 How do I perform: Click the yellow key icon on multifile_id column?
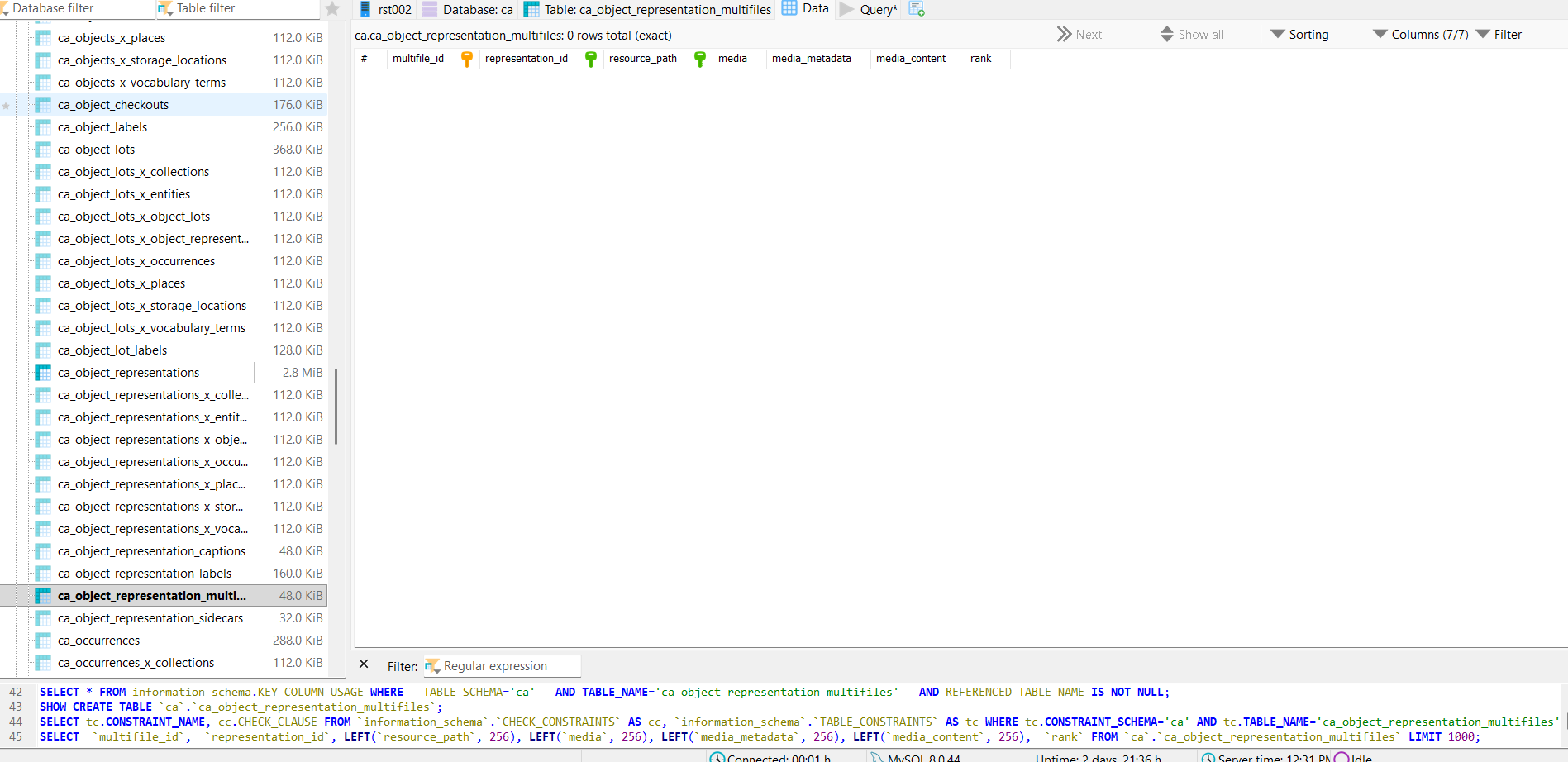[467, 59]
